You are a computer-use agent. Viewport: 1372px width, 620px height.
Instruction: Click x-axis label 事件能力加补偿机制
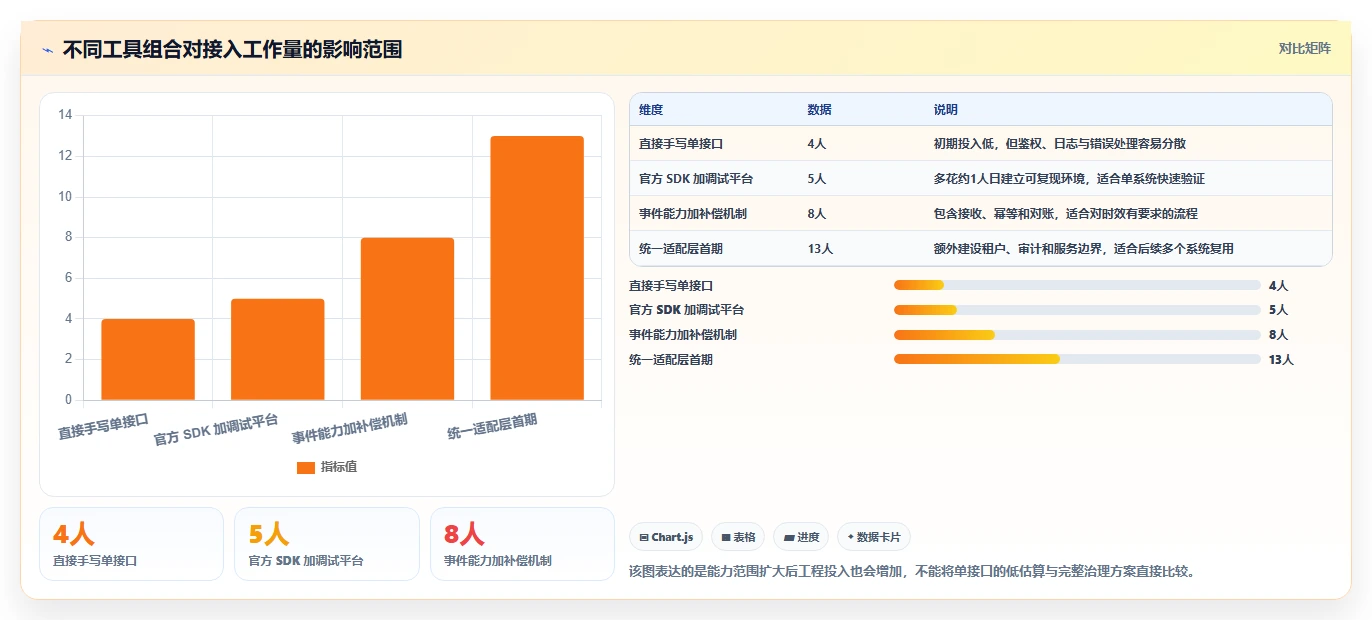pos(350,428)
